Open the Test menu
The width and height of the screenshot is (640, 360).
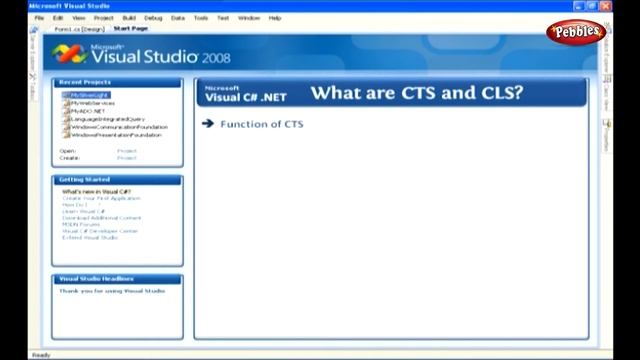click(223, 18)
